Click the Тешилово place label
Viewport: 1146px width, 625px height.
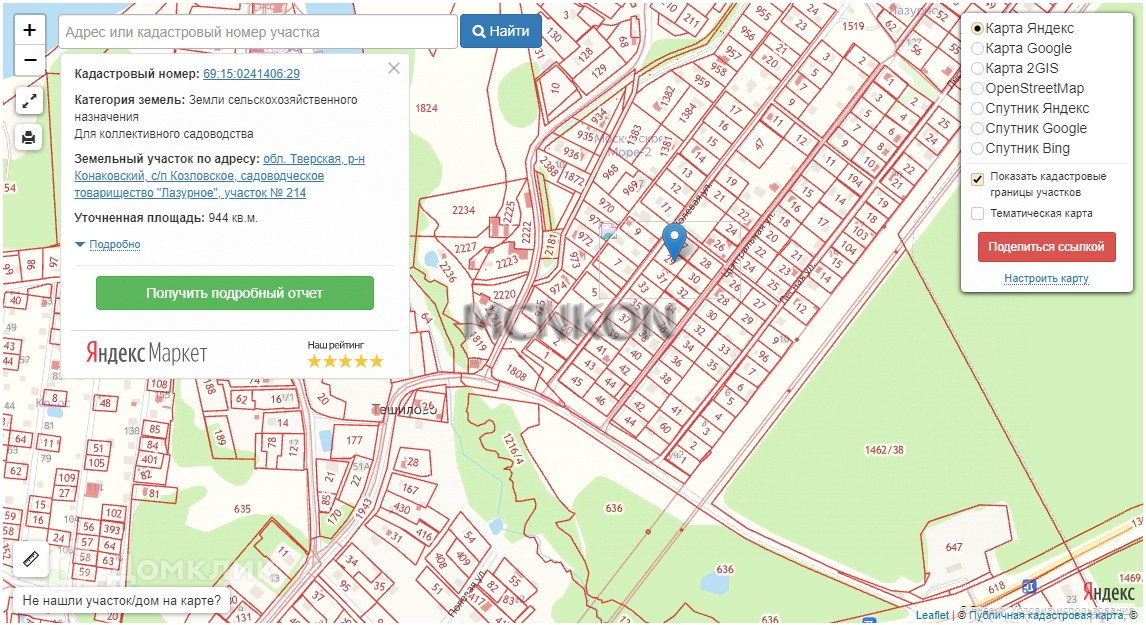[x=403, y=409]
